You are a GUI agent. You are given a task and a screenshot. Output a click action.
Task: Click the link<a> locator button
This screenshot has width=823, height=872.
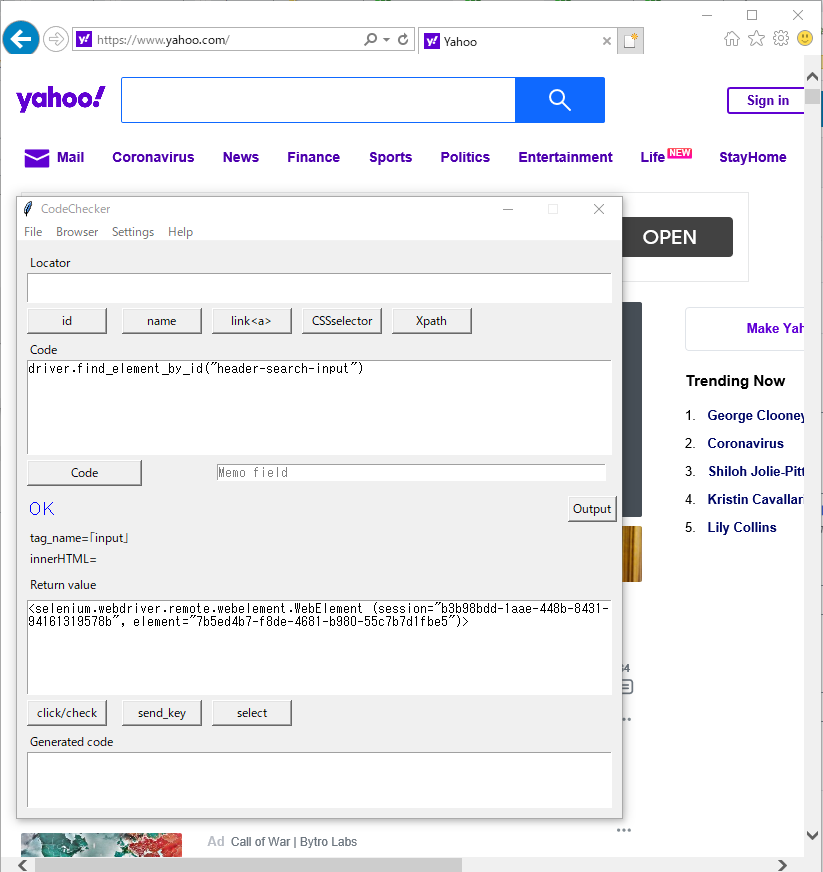click(251, 321)
